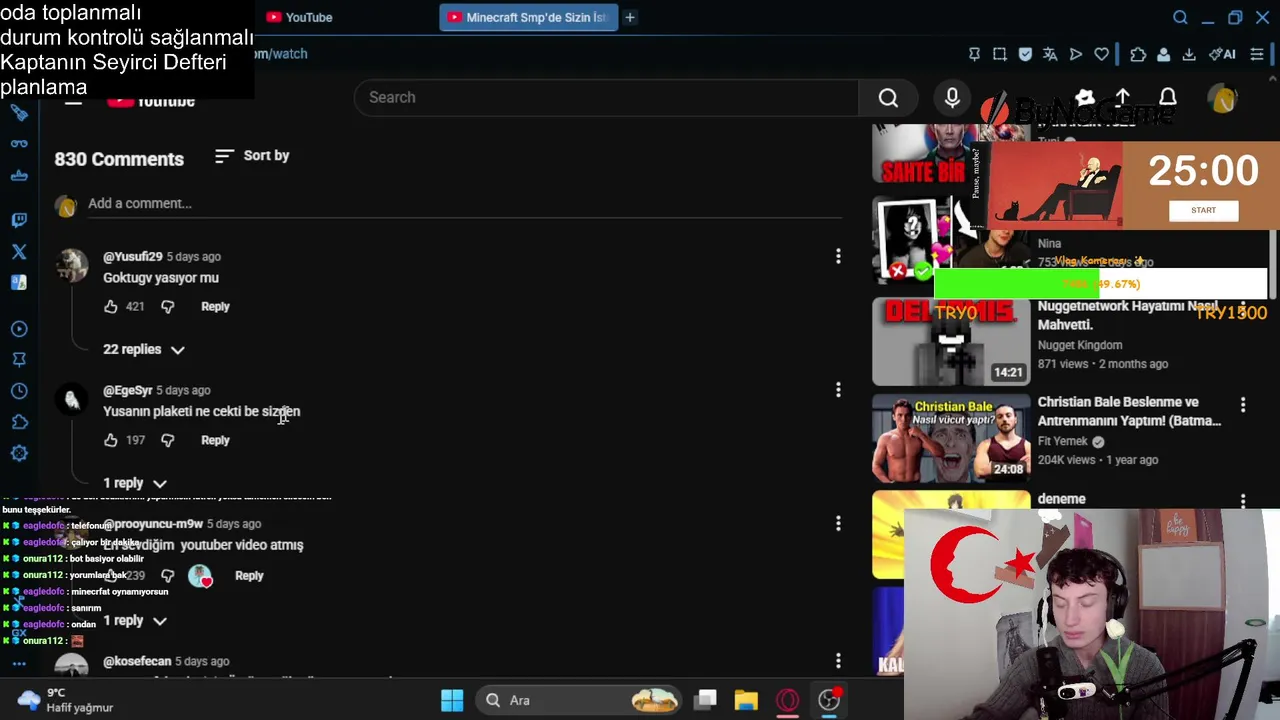Image resolution: width=1280 pixels, height=720 pixels.
Task: Click the green progress bar overlay
Action: (x=1016, y=284)
